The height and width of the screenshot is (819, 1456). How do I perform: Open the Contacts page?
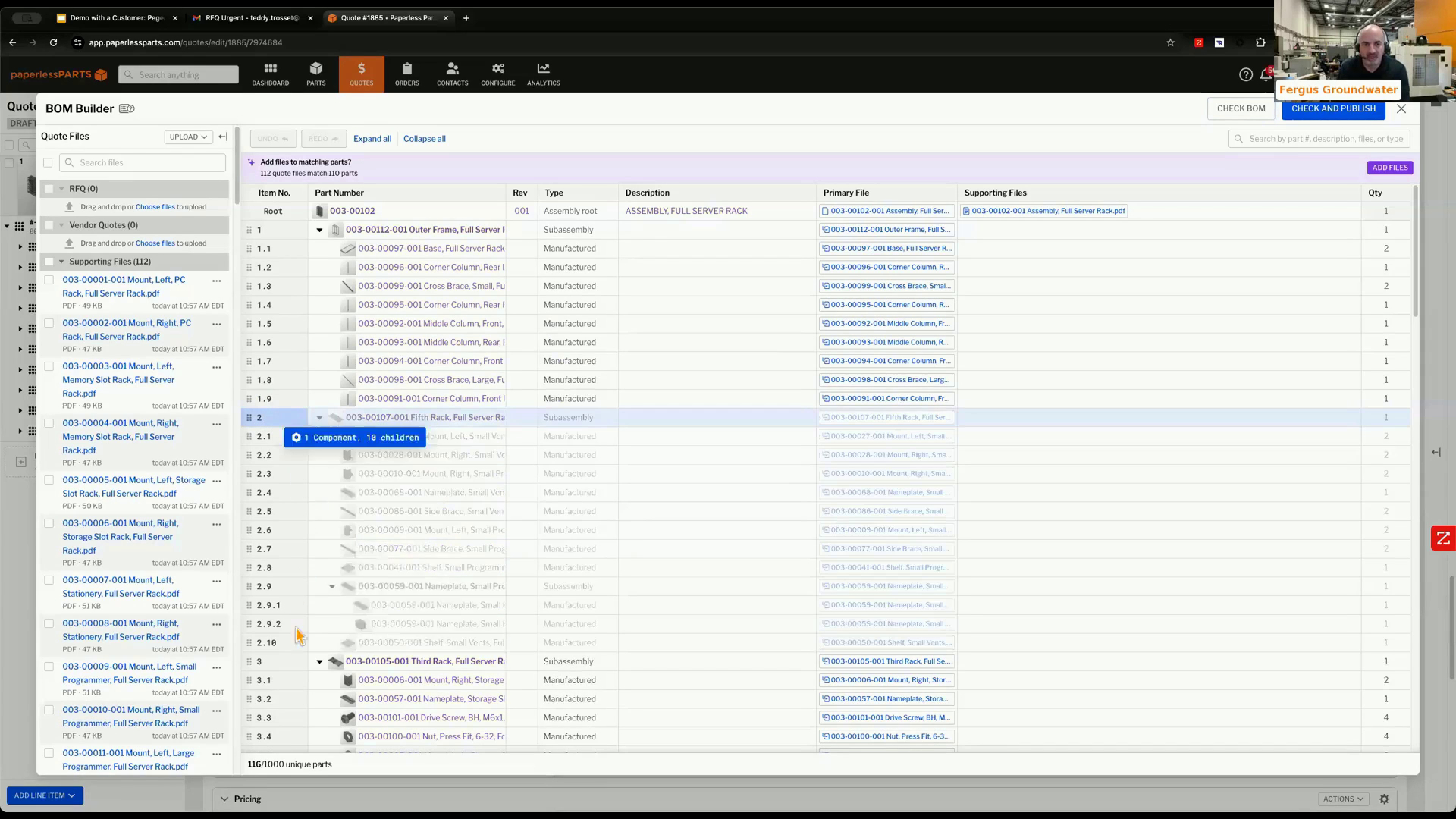(x=452, y=74)
